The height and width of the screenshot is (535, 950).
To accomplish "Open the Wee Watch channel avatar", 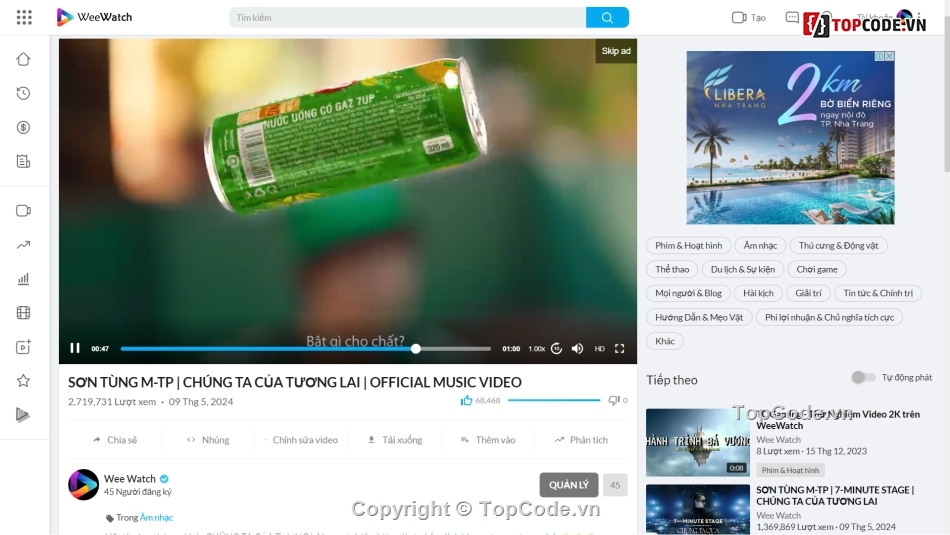I will click(83, 485).
